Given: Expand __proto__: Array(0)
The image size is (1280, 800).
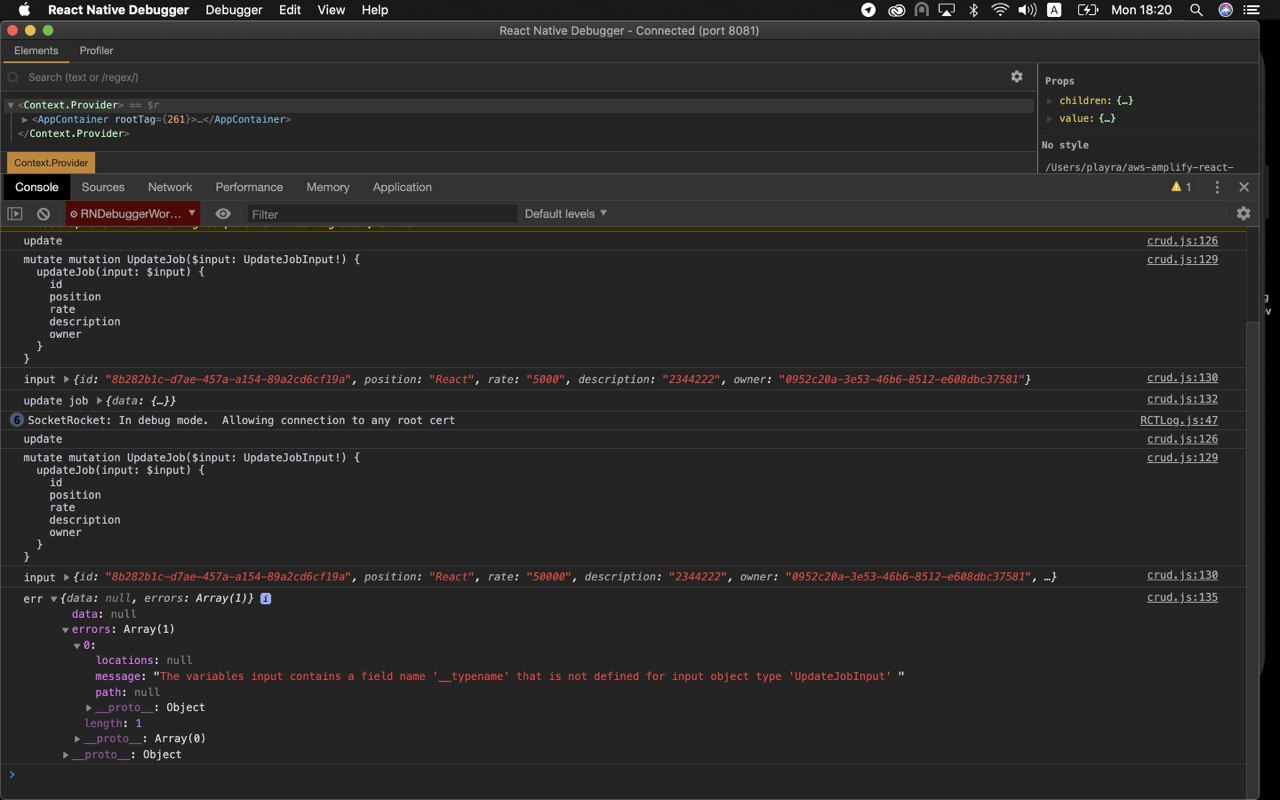Looking at the screenshot, I should pyautogui.click(x=77, y=739).
